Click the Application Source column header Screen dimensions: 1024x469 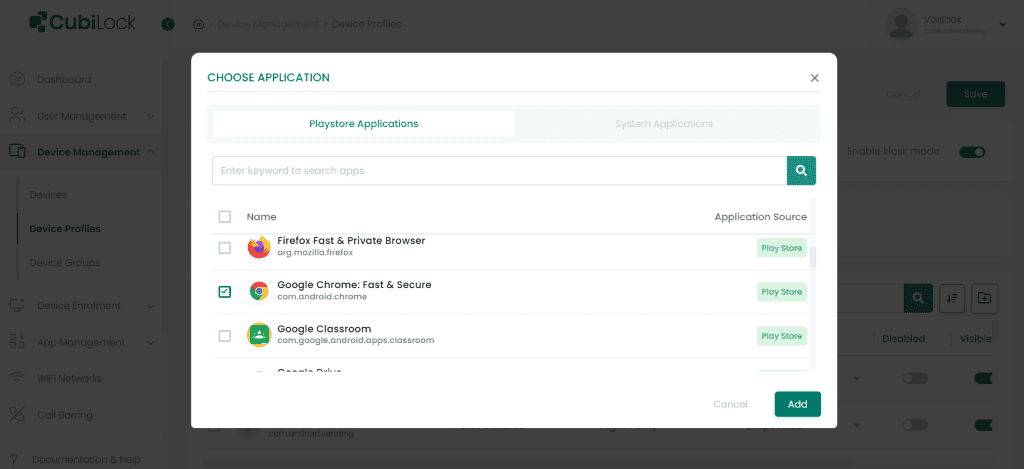(761, 217)
